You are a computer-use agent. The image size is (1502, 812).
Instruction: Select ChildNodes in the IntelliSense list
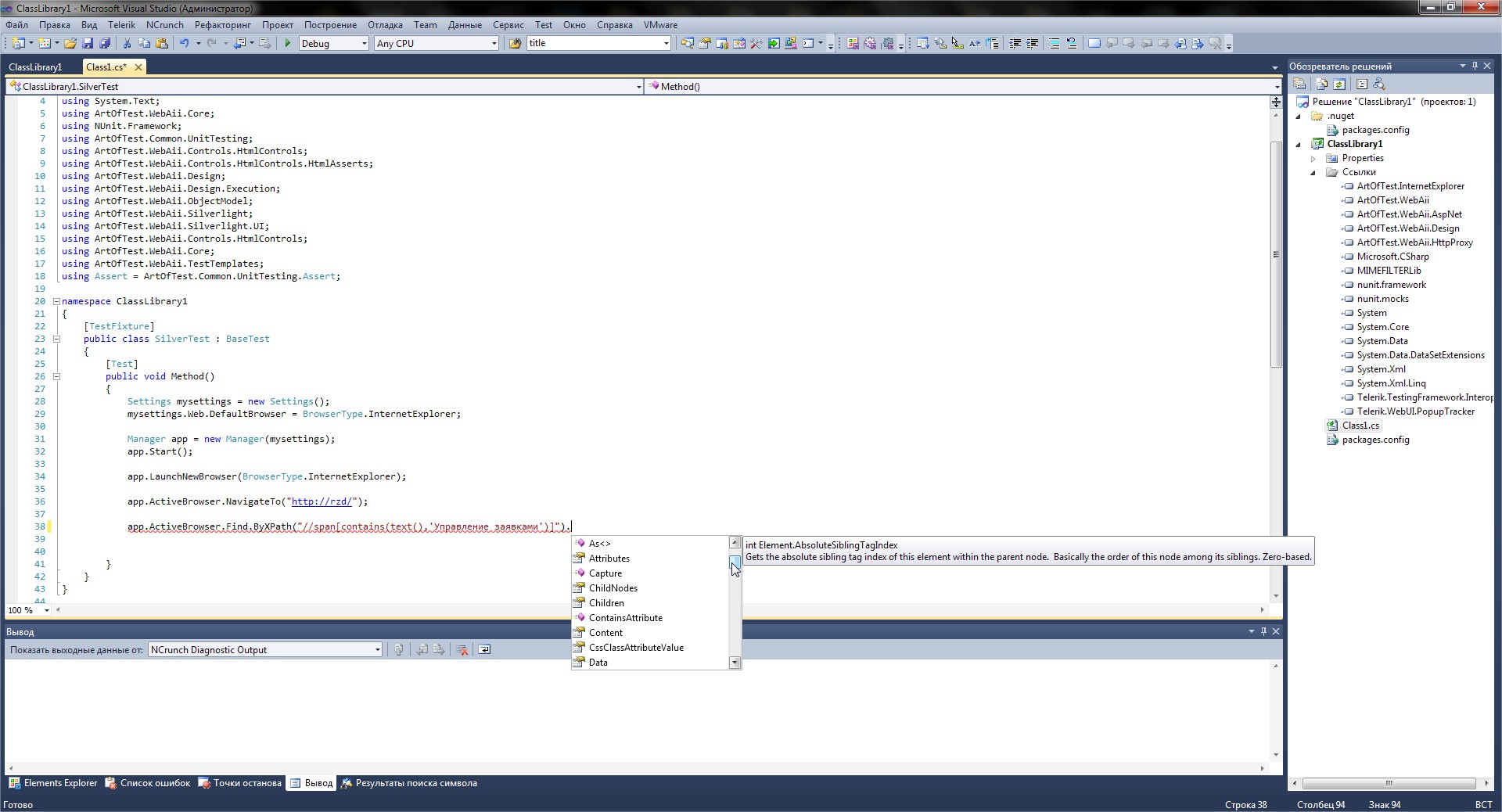pyautogui.click(x=613, y=588)
